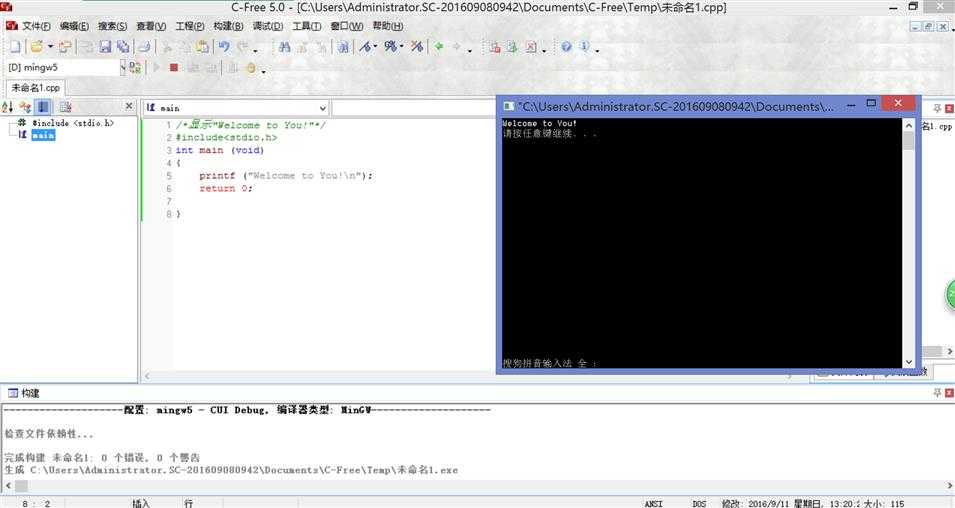Pin the right side file panel
The height and width of the screenshot is (508, 955).
(x=937, y=108)
